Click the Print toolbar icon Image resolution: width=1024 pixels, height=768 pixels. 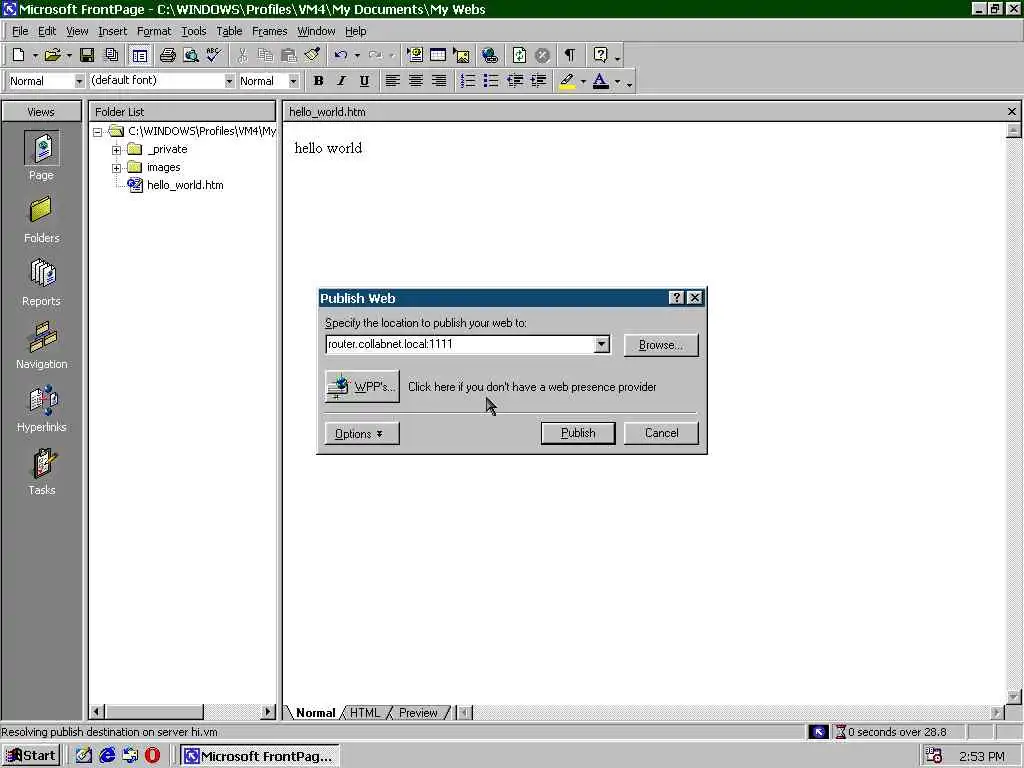coord(168,56)
